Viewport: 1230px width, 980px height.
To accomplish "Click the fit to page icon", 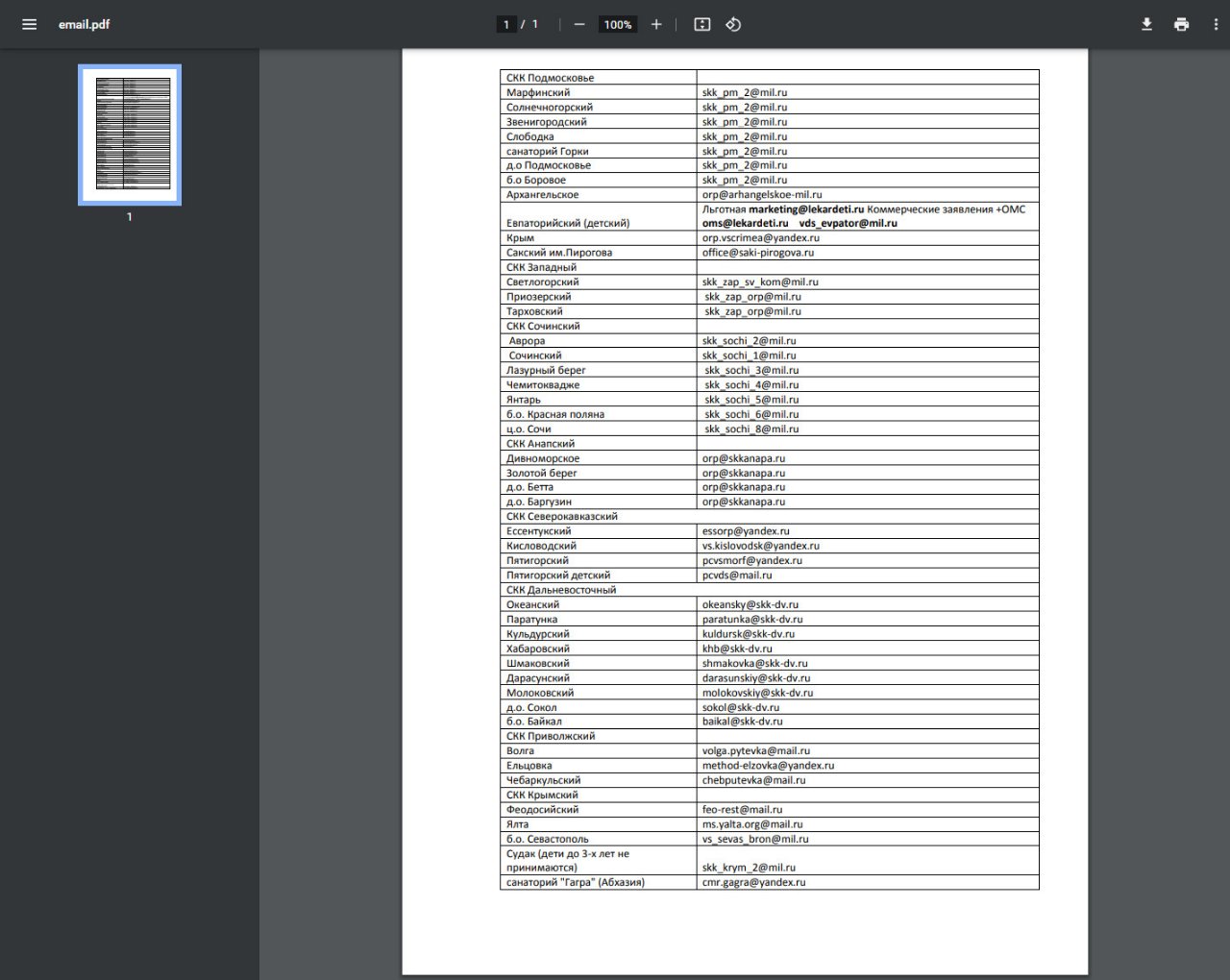I will pyautogui.click(x=702, y=24).
